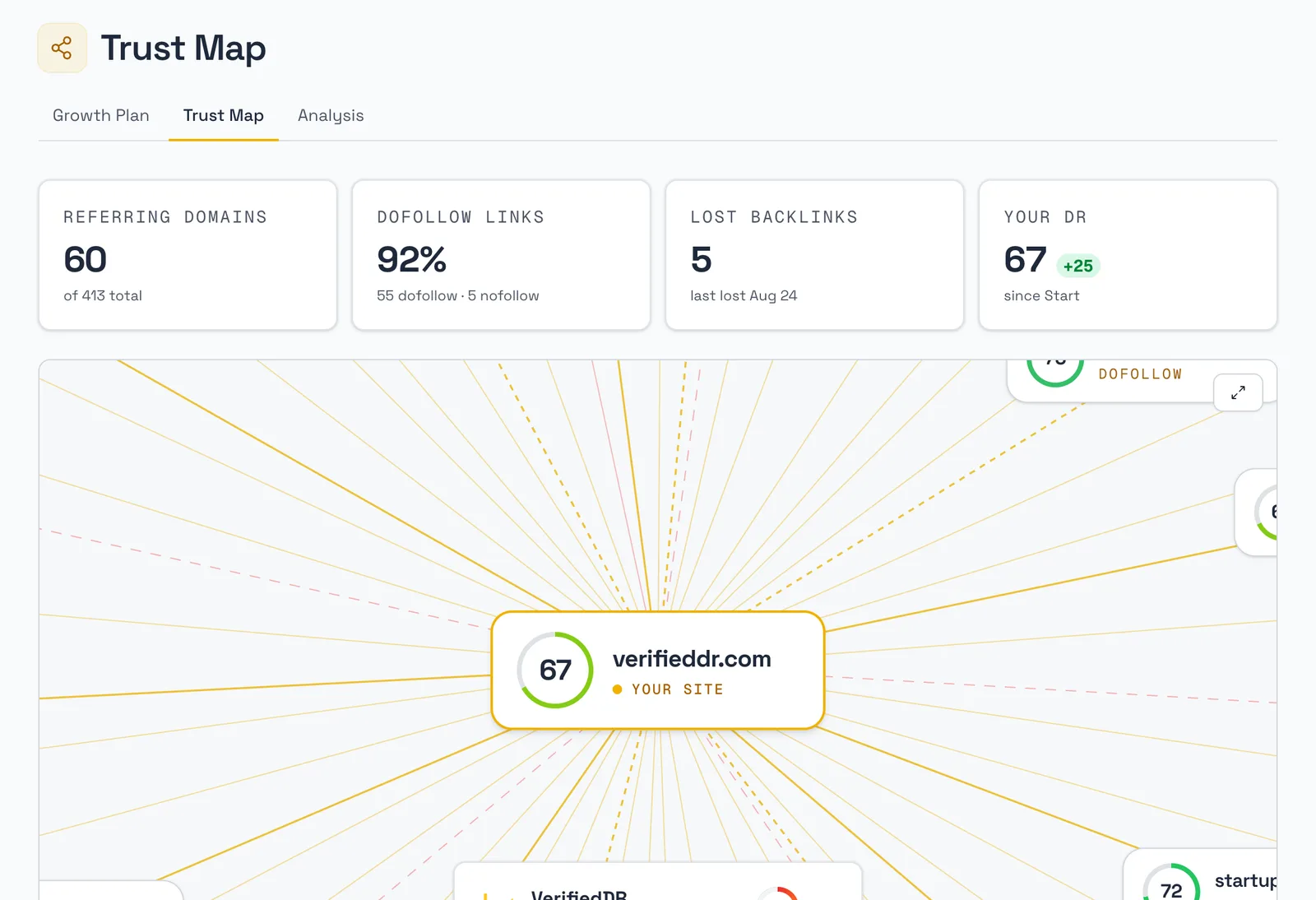Click the YOUR SITE label dot
This screenshot has height=900, width=1316.
coord(617,689)
